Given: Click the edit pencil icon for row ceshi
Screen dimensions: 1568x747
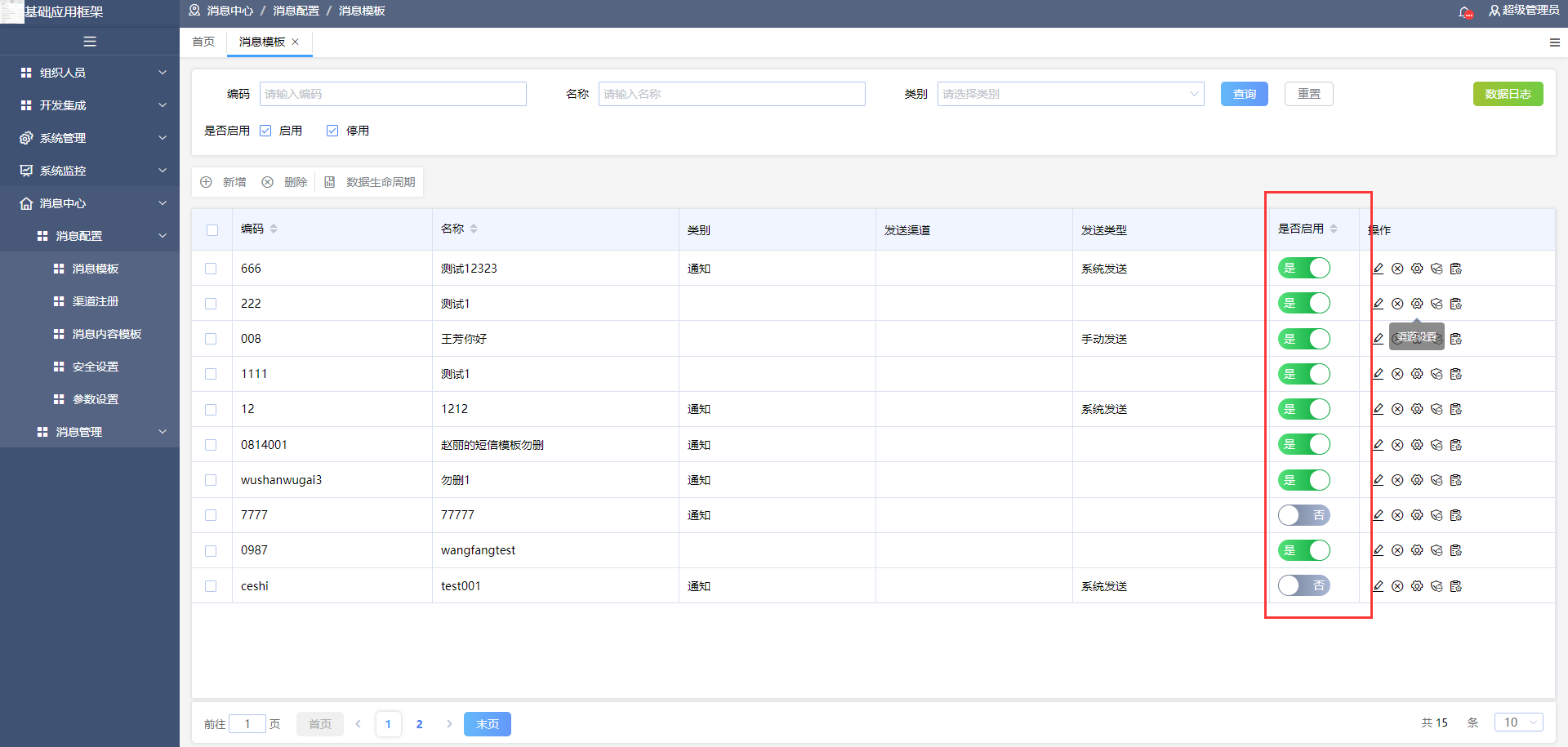Looking at the screenshot, I should [x=1378, y=586].
